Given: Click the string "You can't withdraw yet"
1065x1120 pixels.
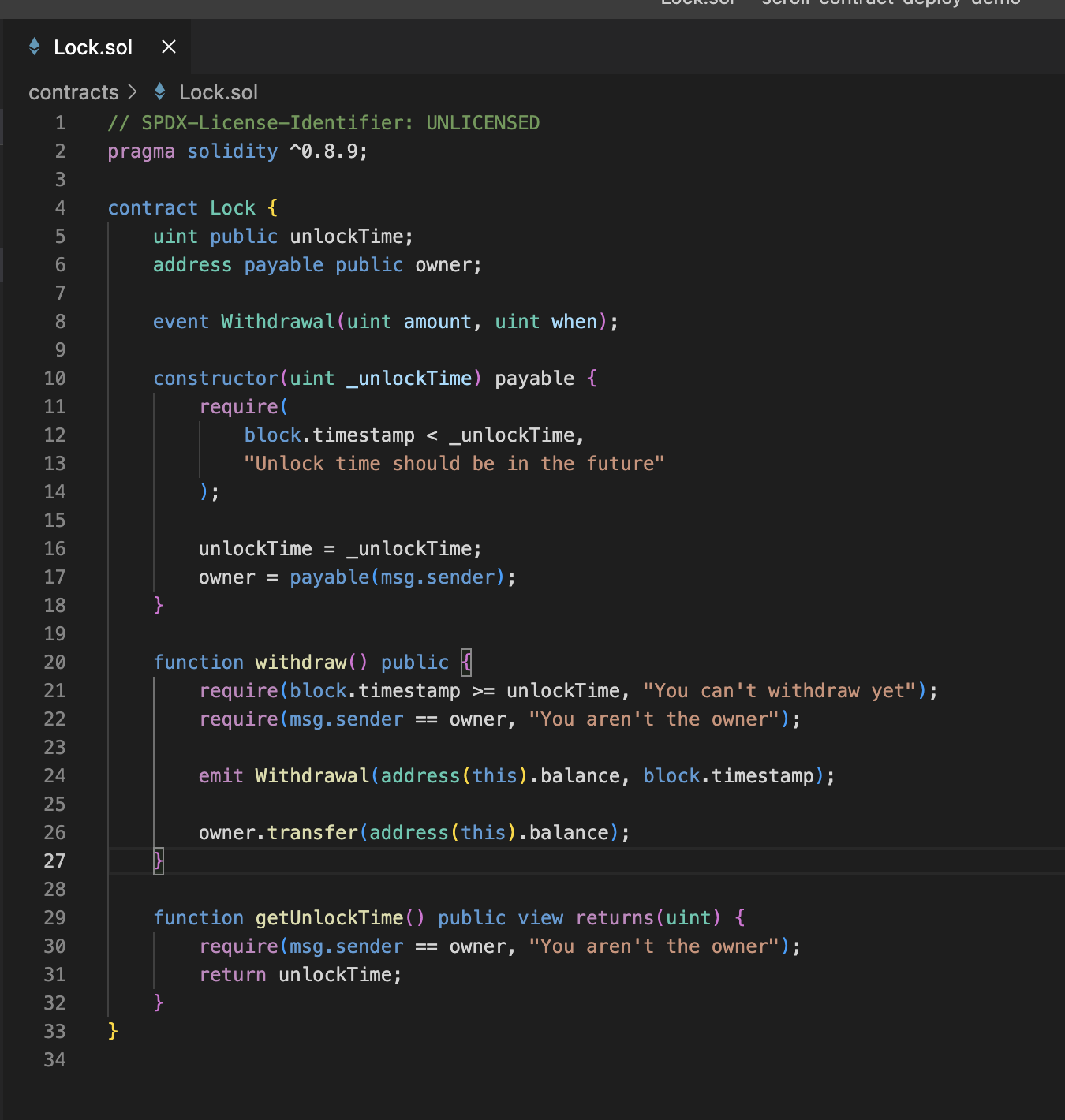Looking at the screenshot, I should click(x=779, y=691).
